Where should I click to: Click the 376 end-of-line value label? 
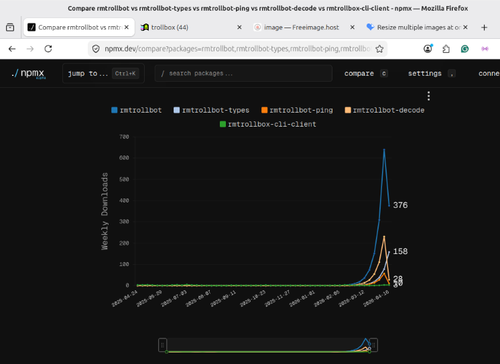[x=400, y=205]
